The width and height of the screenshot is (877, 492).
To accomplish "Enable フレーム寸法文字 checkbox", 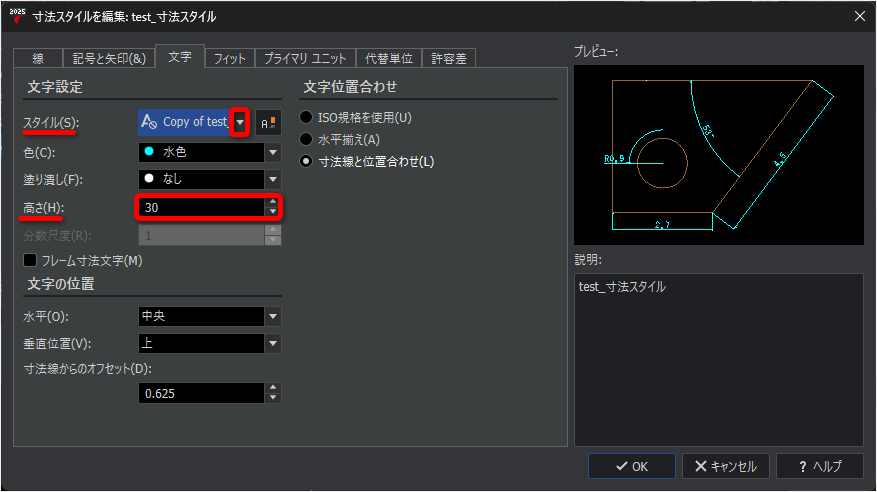I will (30, 261).
